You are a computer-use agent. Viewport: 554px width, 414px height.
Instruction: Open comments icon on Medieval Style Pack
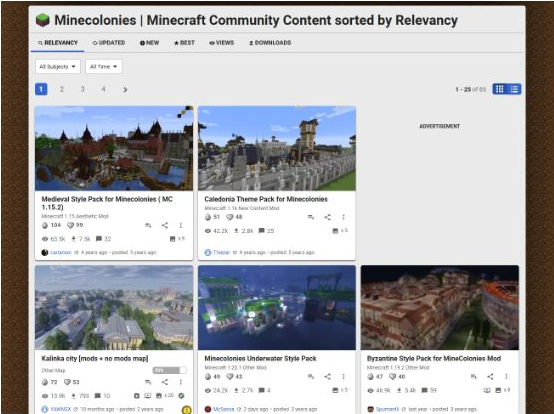[x=99, y=239]
